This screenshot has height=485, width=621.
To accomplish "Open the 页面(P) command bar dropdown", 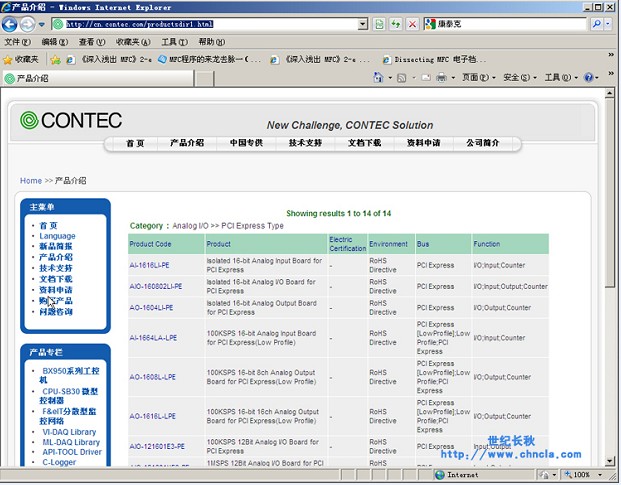I will pos(478,77).
